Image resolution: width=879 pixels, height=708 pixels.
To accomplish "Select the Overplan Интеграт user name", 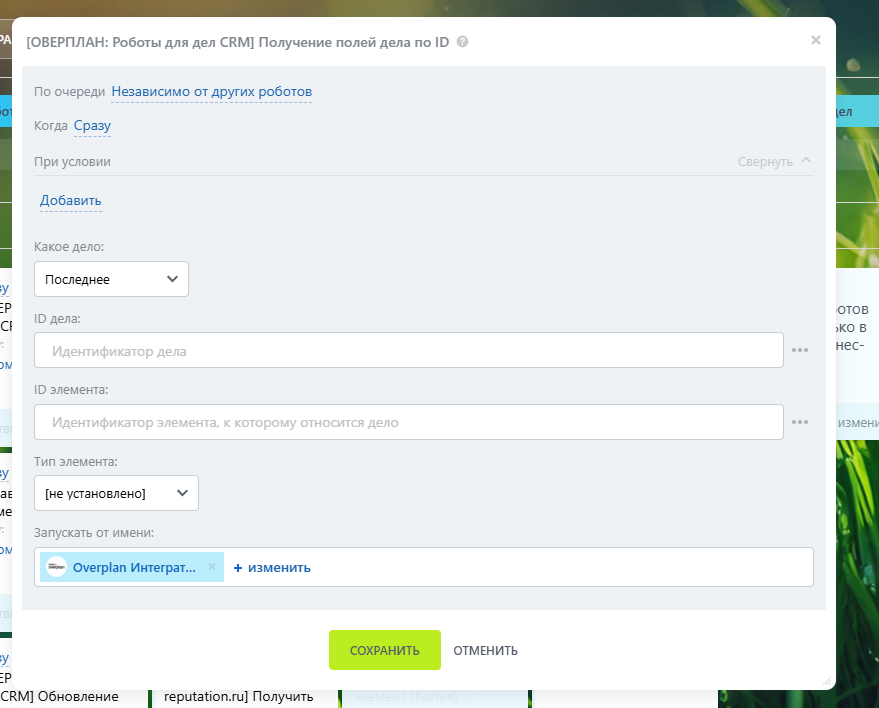I will click(x=134, y=567).
